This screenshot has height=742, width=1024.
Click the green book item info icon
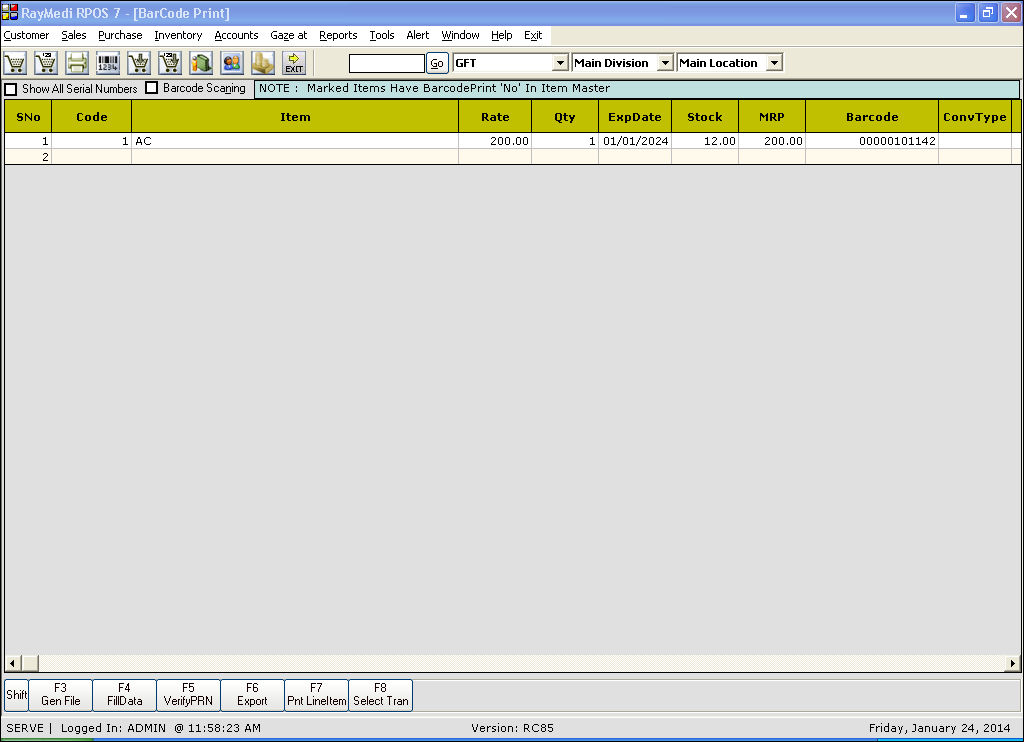point(201,63)
